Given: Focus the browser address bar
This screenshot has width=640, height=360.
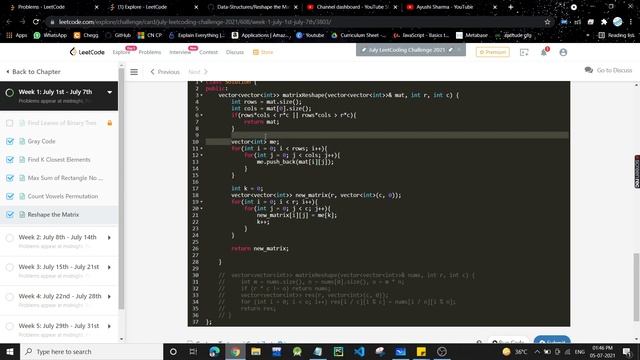Looking at the screenshot, I should click(294, 22).
